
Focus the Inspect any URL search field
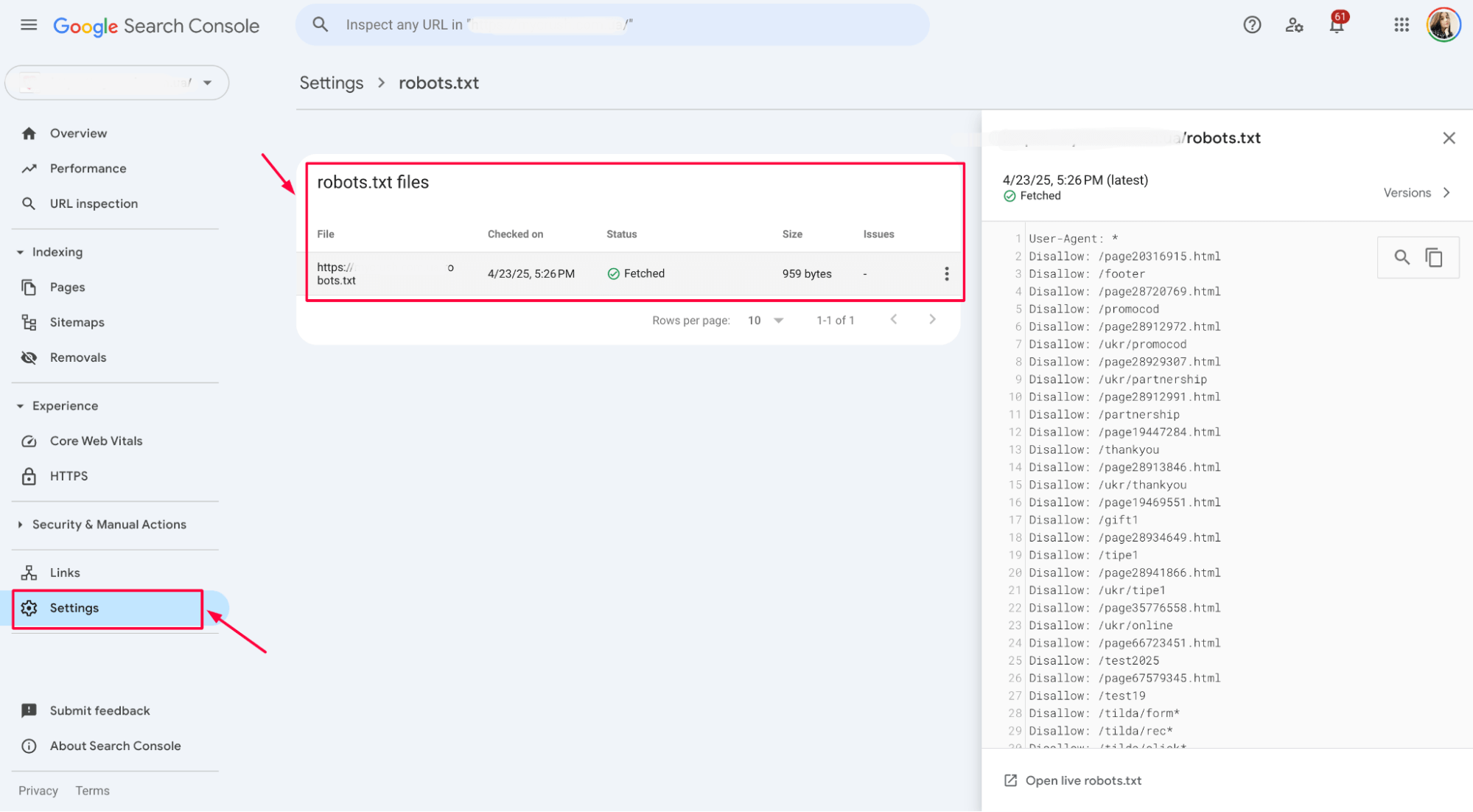pyautogui.click(x=612, y=24)
